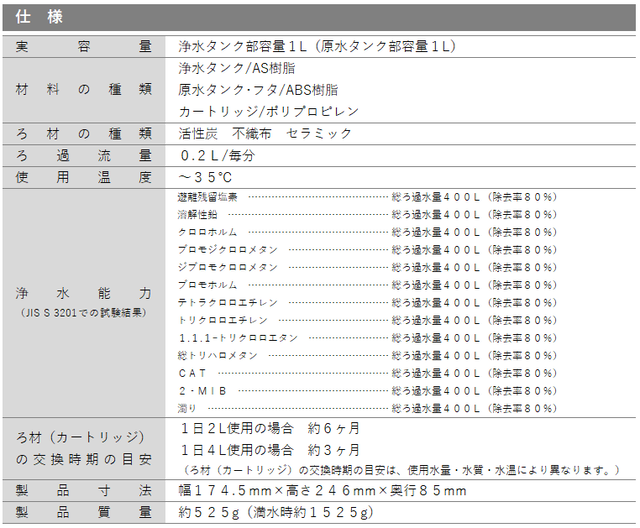Click クロロホルム substance name
Viewport: 640px width, 528px height.
coord(207,233)
